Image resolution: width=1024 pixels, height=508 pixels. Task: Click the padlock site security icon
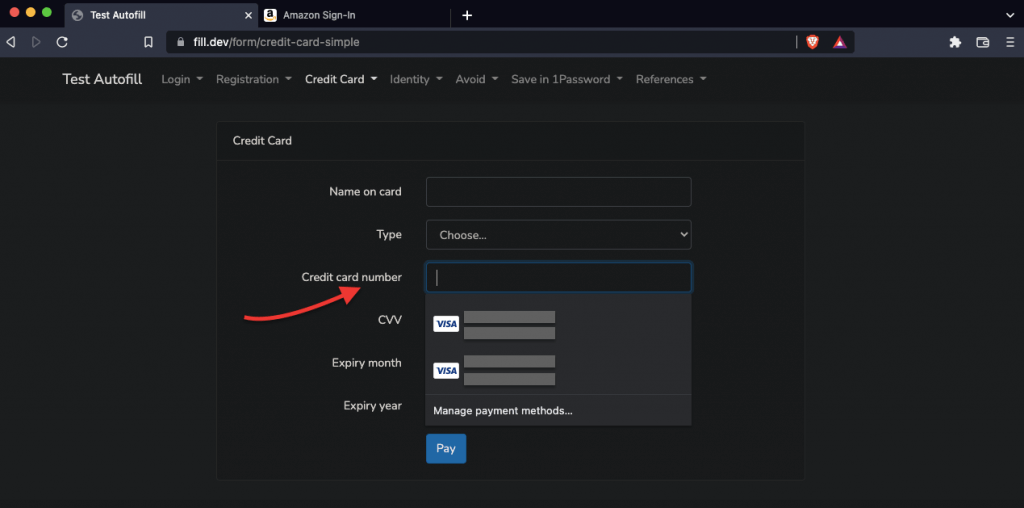click(181, 42)
